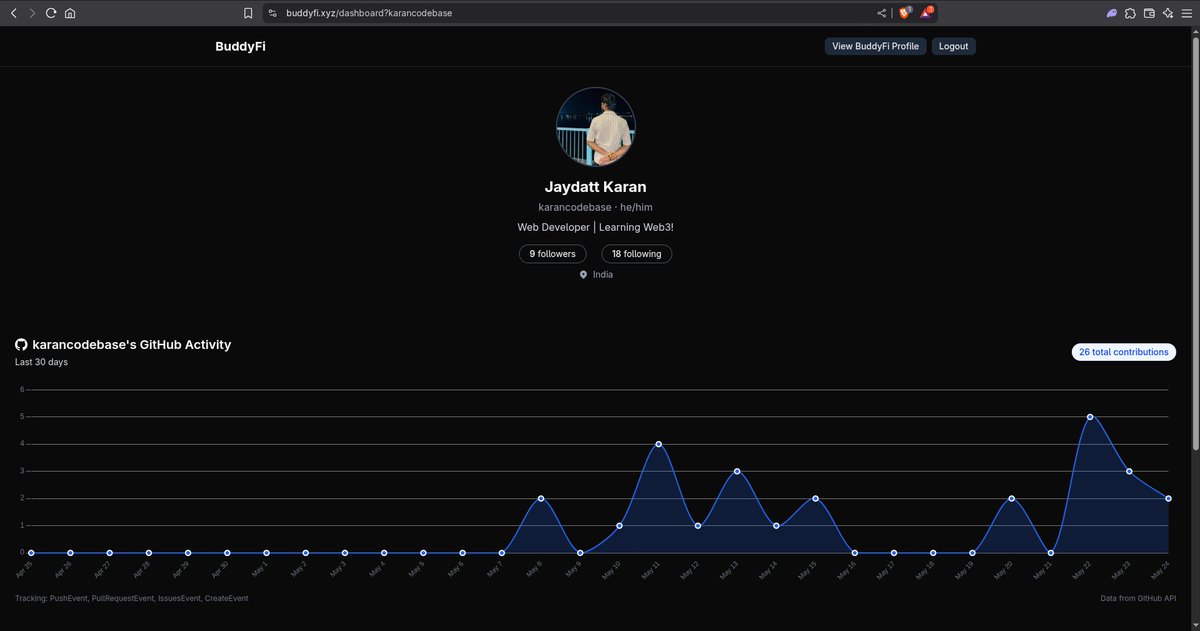Image resolution: width=1200 pixels, height=631 pixels.
Task: Go back using browser back arrow
Action: pos(13,13)
